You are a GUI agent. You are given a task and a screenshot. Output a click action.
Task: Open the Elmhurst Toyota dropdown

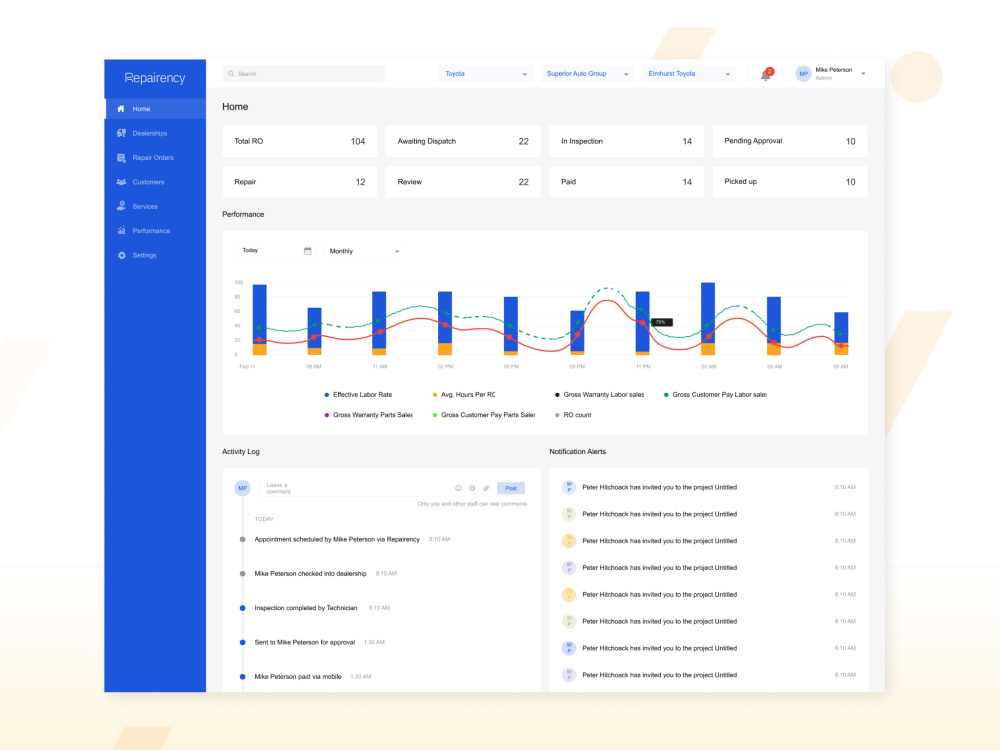689,74
